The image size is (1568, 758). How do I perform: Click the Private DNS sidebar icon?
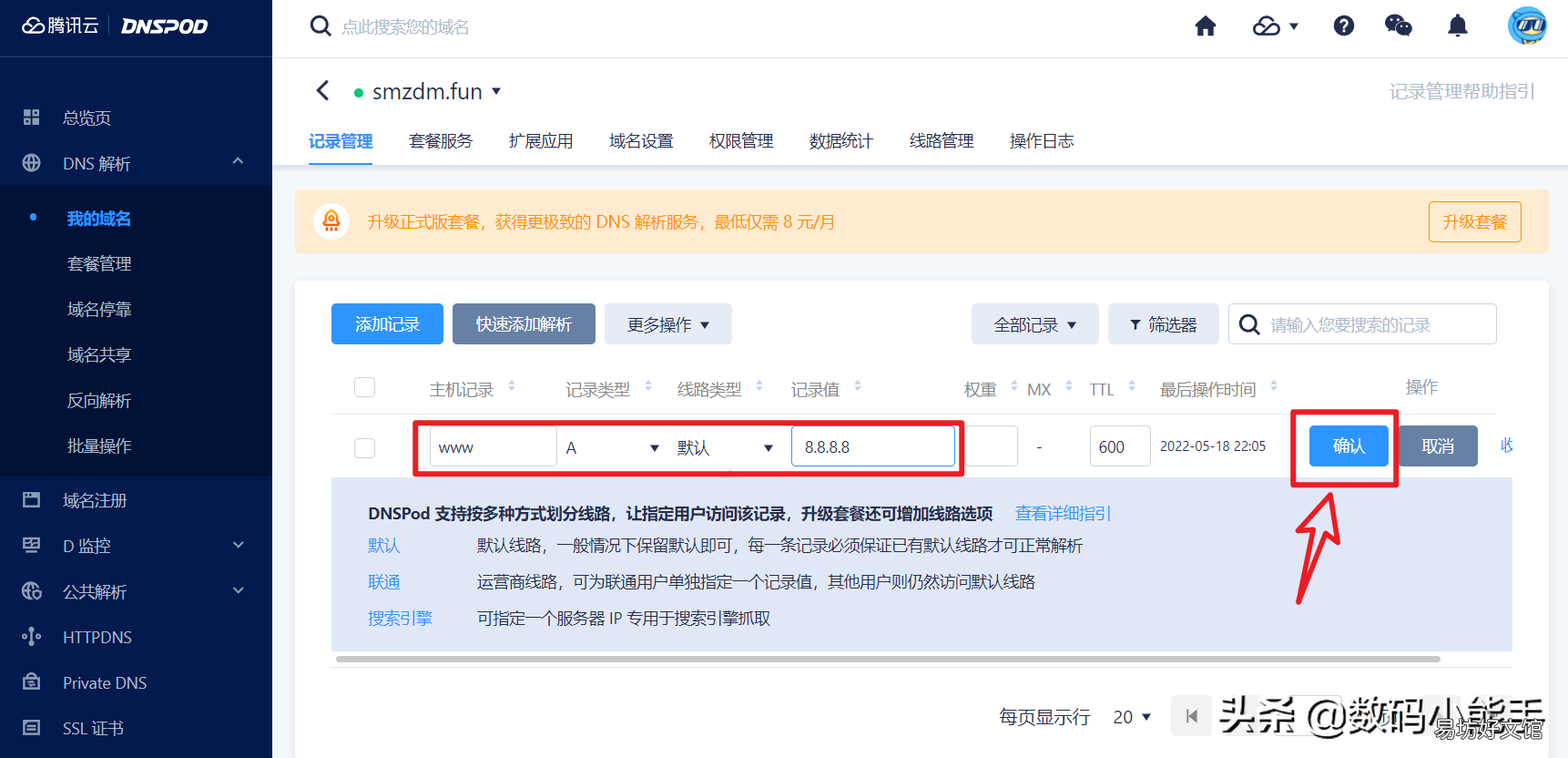click(x=32, y=682)
